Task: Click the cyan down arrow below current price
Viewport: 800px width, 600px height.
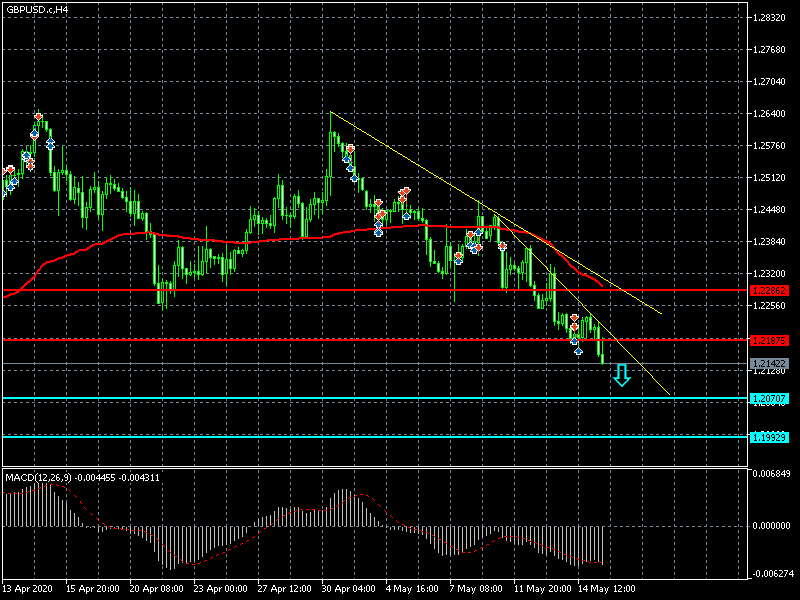Action: pos(622,376)
